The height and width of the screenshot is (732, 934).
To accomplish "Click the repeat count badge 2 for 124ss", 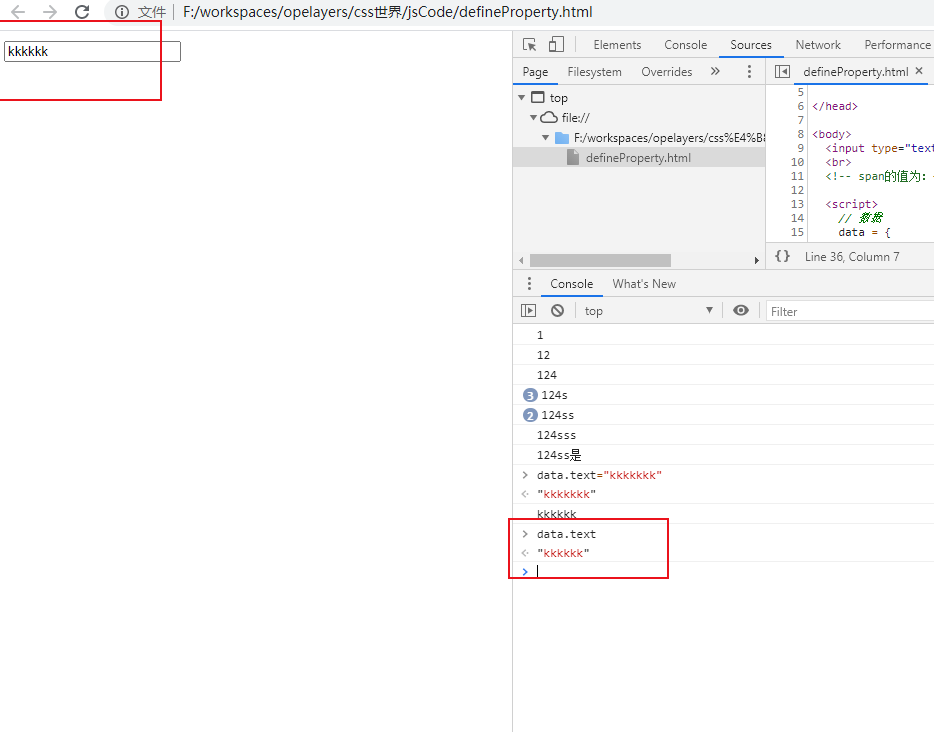I will point(530,415).
